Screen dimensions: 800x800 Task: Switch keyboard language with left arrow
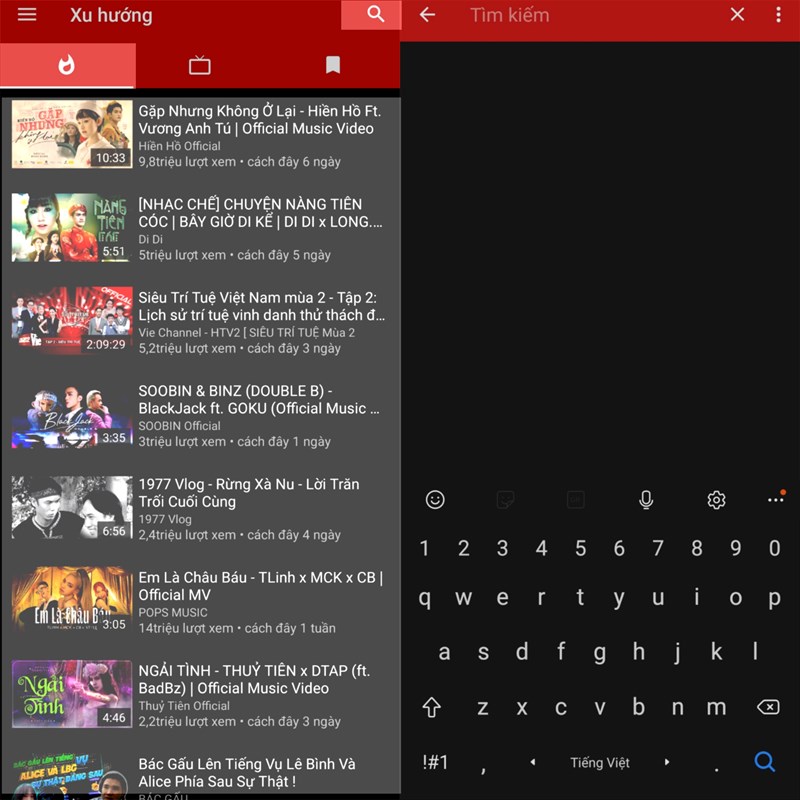click(x=533, y=762)
